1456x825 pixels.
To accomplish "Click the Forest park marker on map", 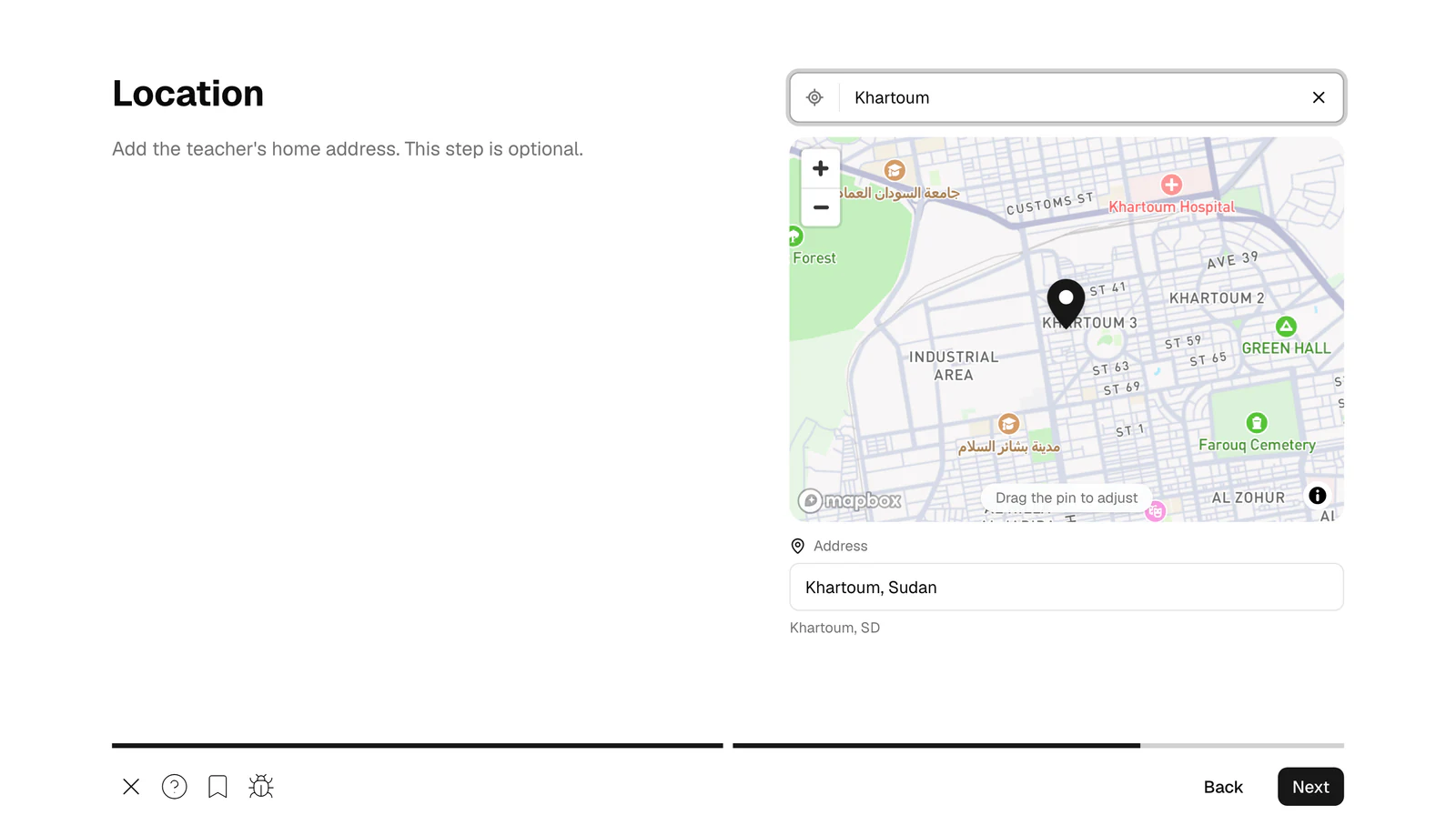I will 794,236.
